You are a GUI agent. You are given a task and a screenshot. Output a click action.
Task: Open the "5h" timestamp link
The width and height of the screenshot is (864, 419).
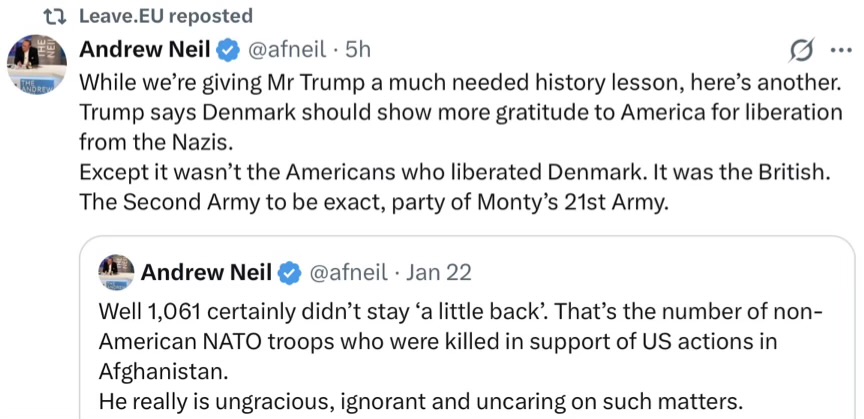click(x=358, y=49)
